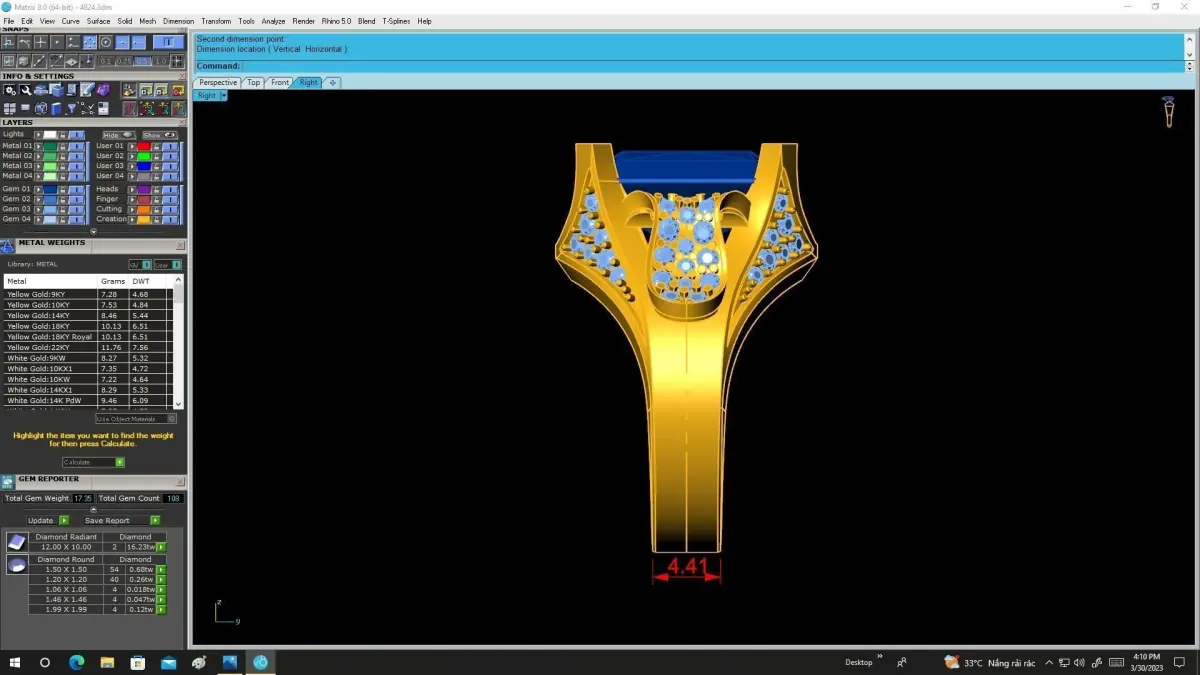Expand the layers panel down arrow
This screenshot has width=1200, height=675.
(93, 232)
